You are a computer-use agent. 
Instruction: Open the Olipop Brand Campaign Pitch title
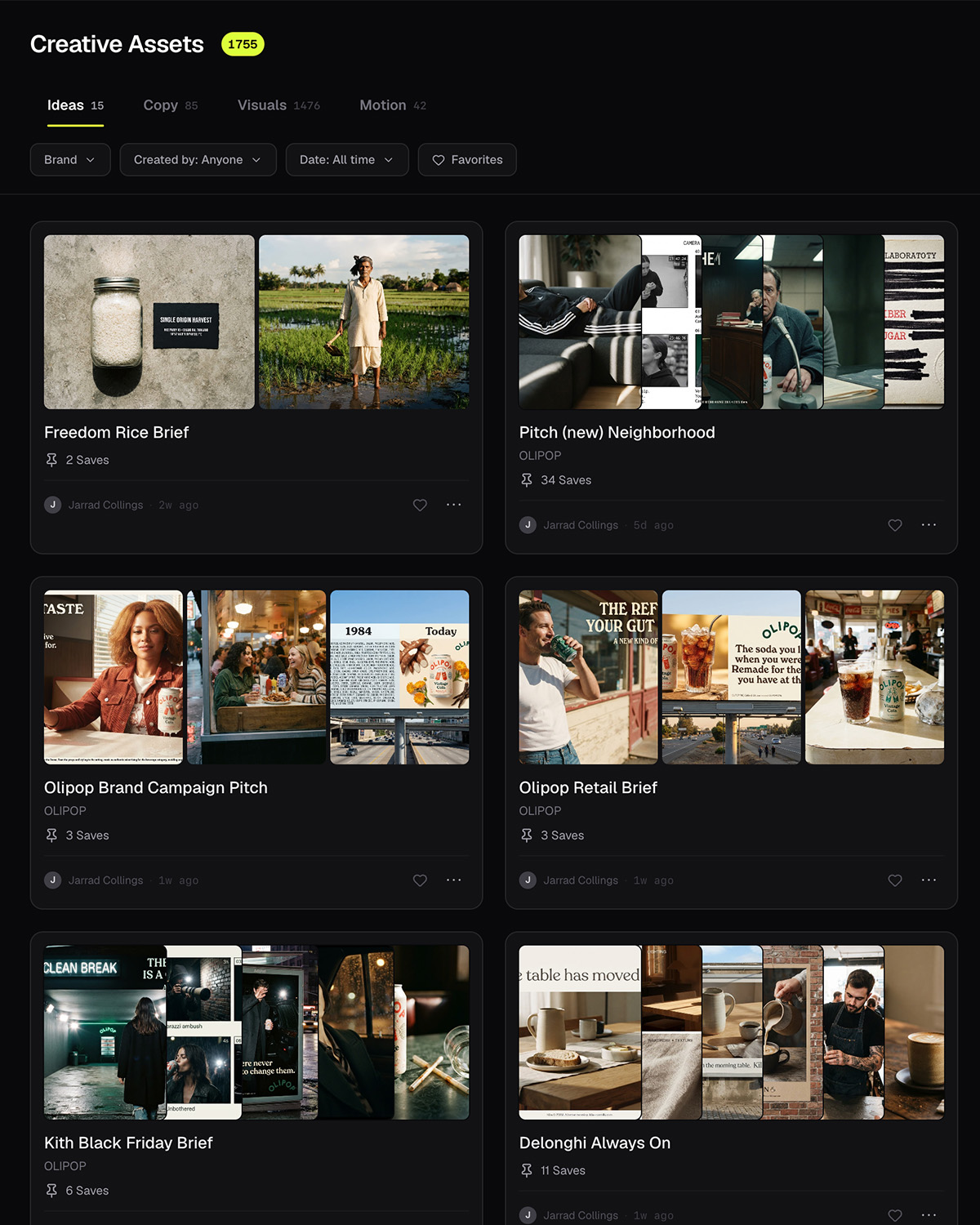pos(156,788)
